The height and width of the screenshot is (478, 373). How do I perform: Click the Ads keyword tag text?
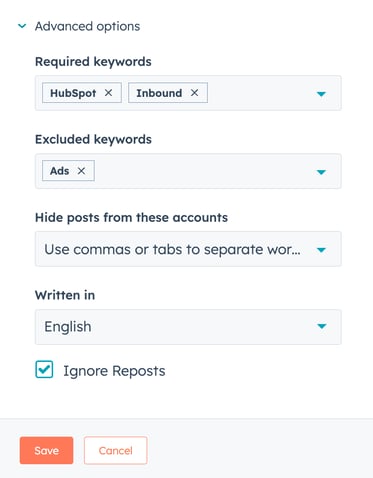pyautogui.click(x=59, y=171)
